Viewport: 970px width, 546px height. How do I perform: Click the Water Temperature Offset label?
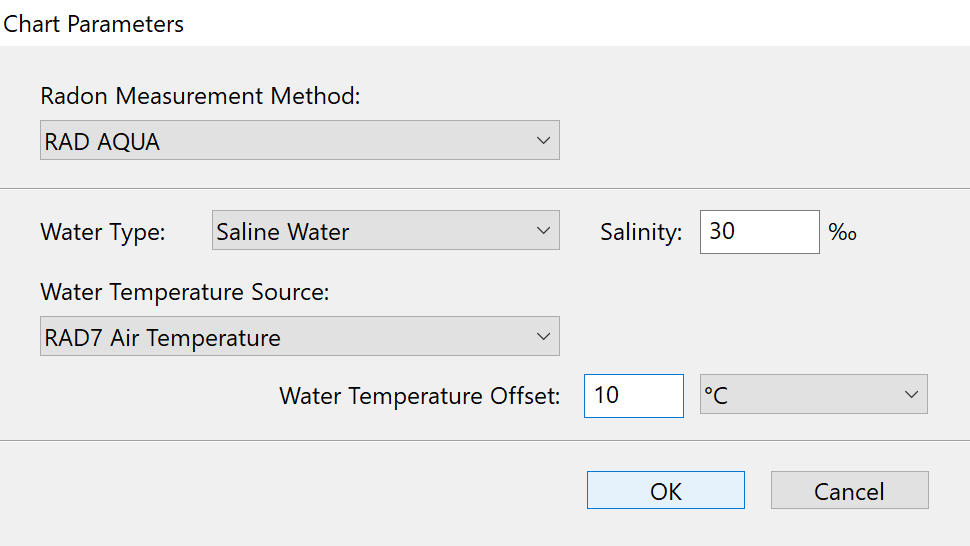pyautogui.click(x=420, y=396)
